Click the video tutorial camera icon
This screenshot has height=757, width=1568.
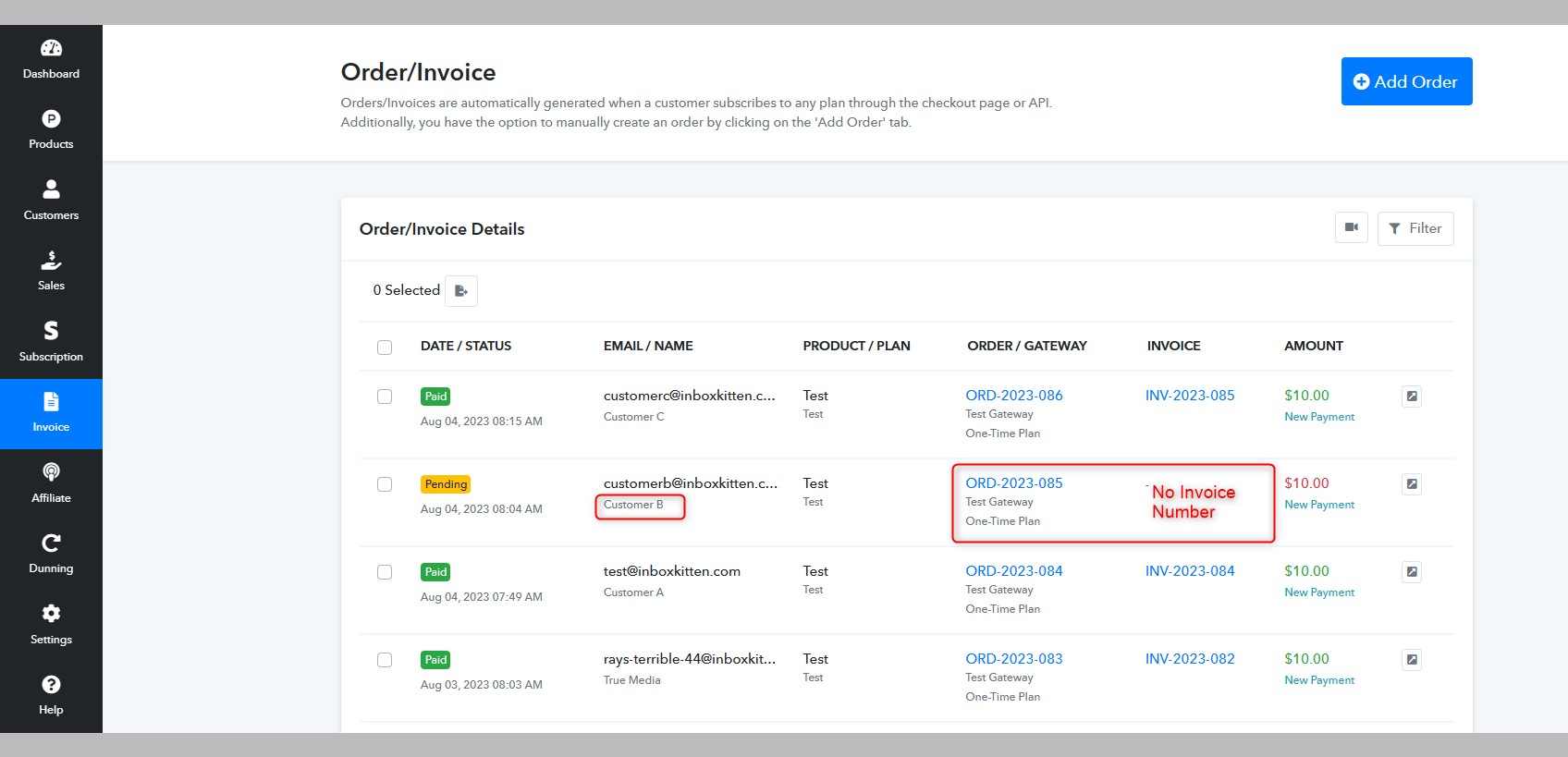coord(1351,228)
